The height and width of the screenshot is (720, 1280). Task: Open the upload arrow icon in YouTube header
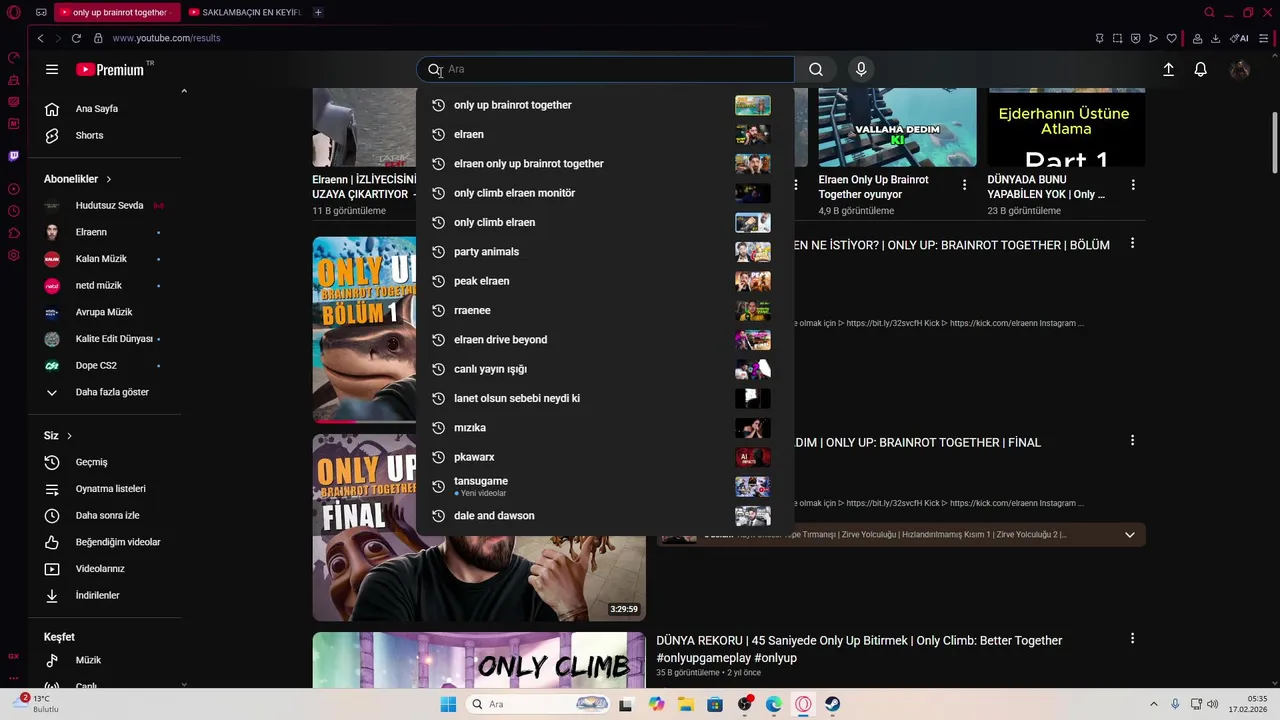coord(1168,69)
